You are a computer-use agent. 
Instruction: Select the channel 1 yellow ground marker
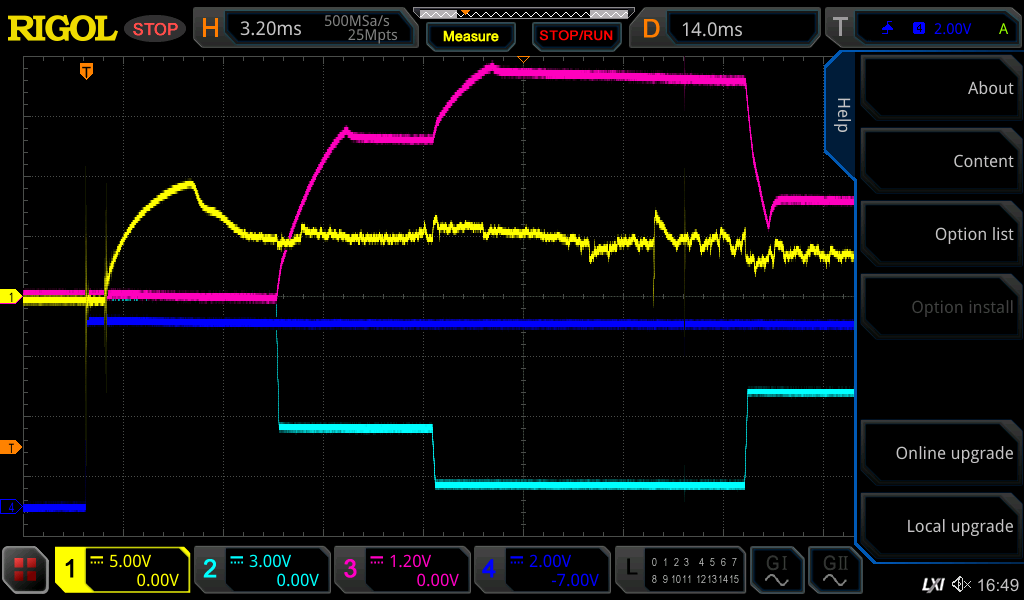point(12,297)
